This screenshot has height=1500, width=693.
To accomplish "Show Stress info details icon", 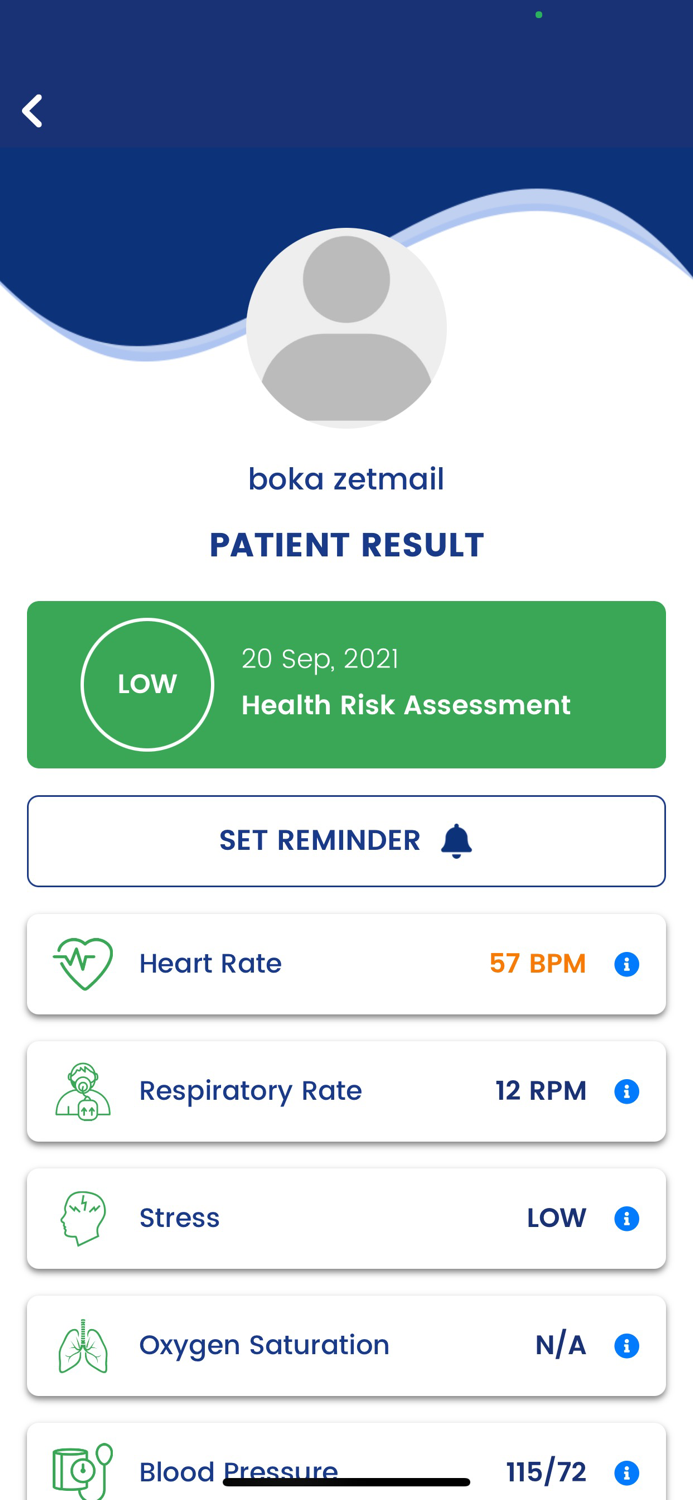I will [x=627, y=1218].
